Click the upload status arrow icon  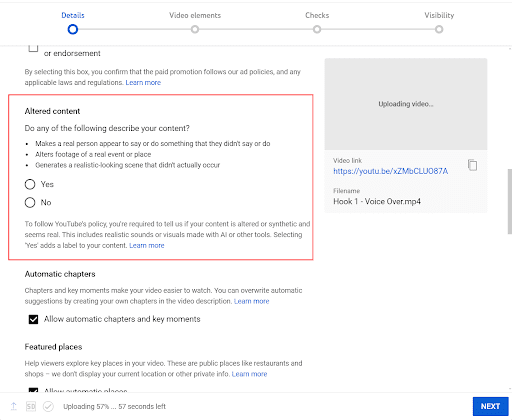click(x=14, y=406)
